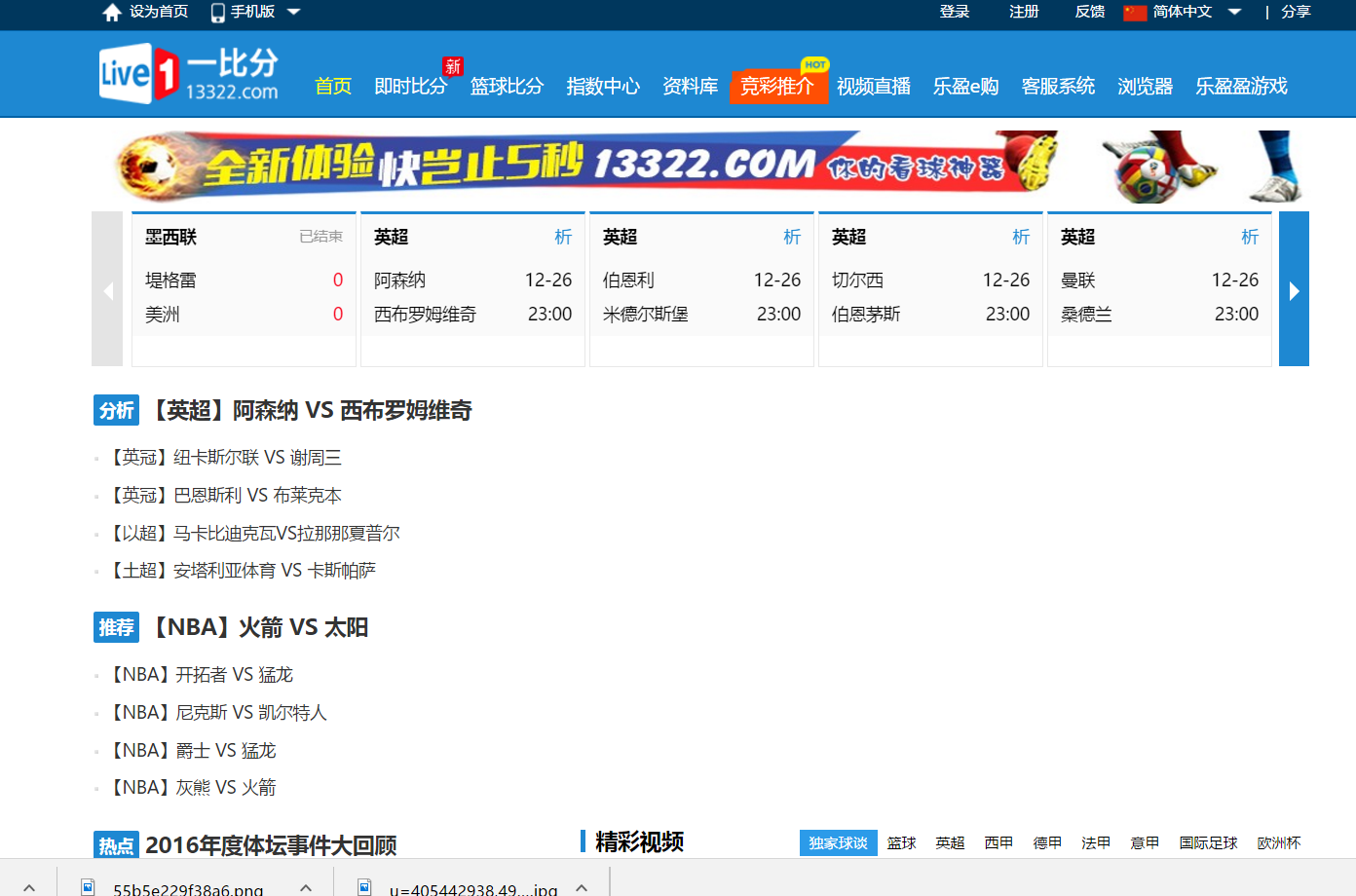Click the 推荐 badge beside the NBA headline

[116, 627]
